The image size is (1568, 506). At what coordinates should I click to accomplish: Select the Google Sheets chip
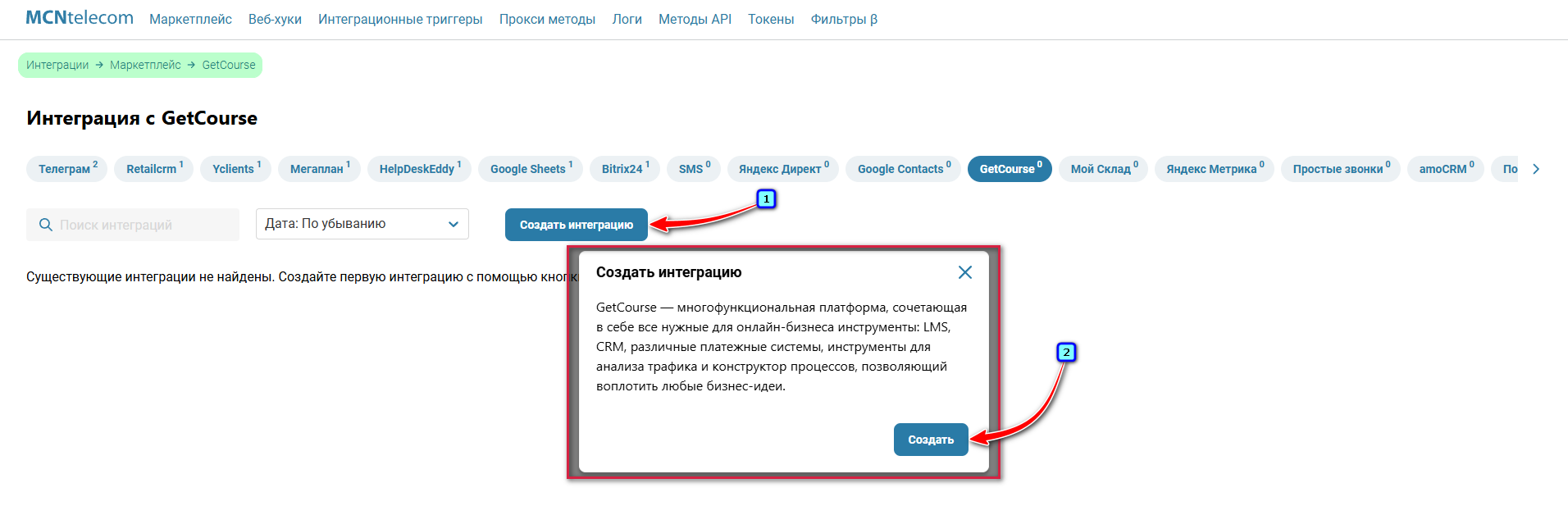coord(531,169)
